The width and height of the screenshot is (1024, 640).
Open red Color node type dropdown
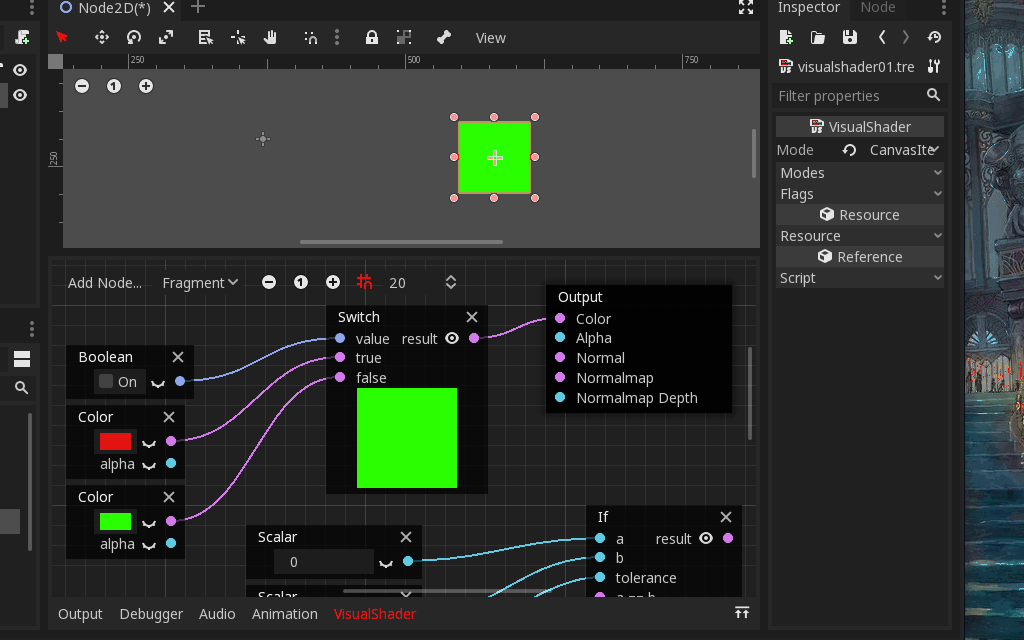point(149,443)
